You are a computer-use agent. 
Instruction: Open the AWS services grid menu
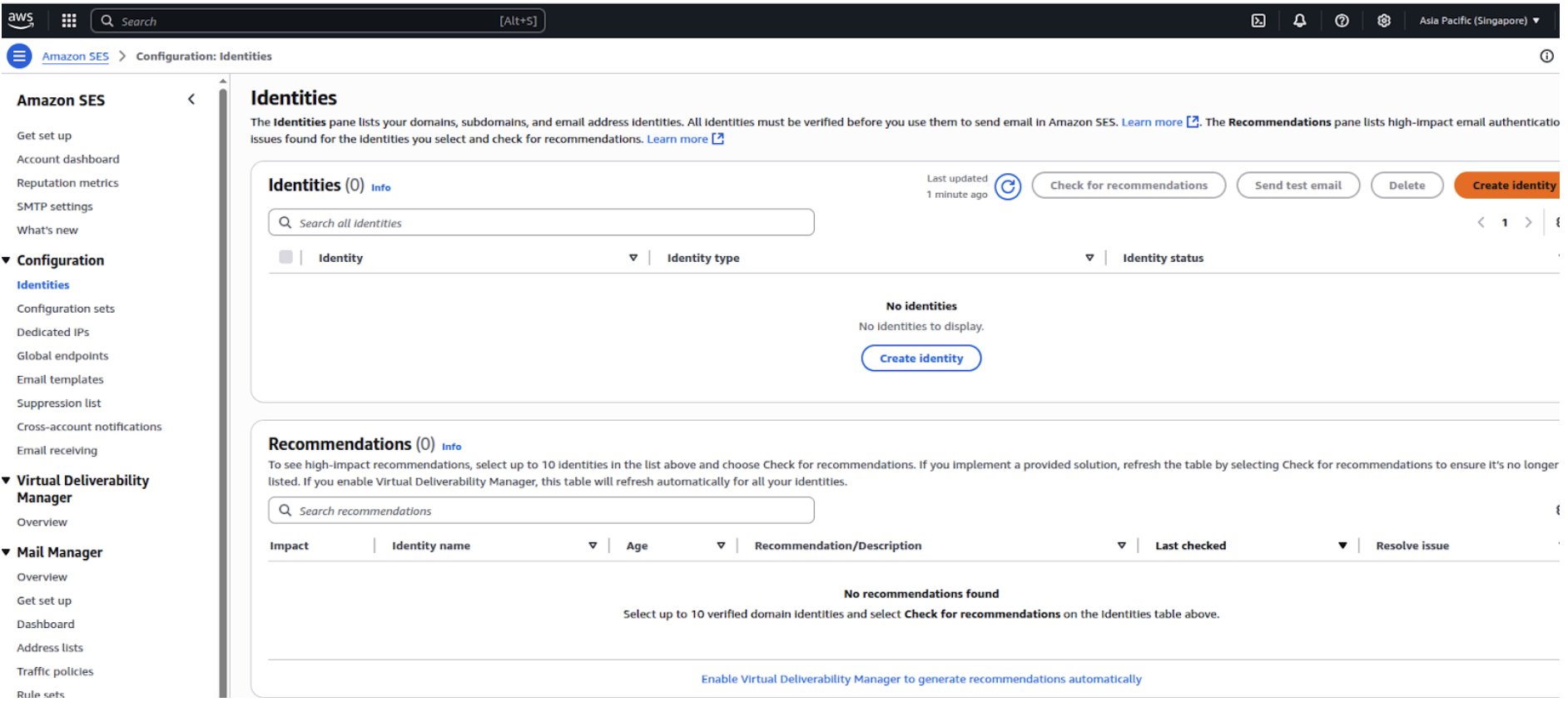pos(69,21)
